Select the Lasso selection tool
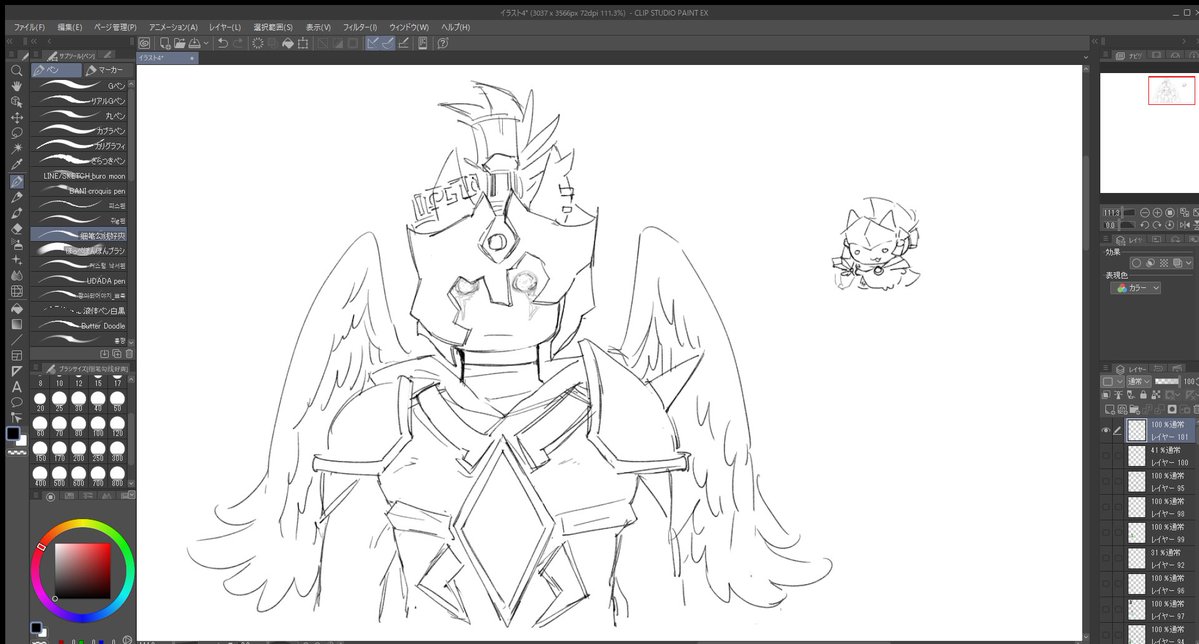1199x644 pixels. coord(16,132)
